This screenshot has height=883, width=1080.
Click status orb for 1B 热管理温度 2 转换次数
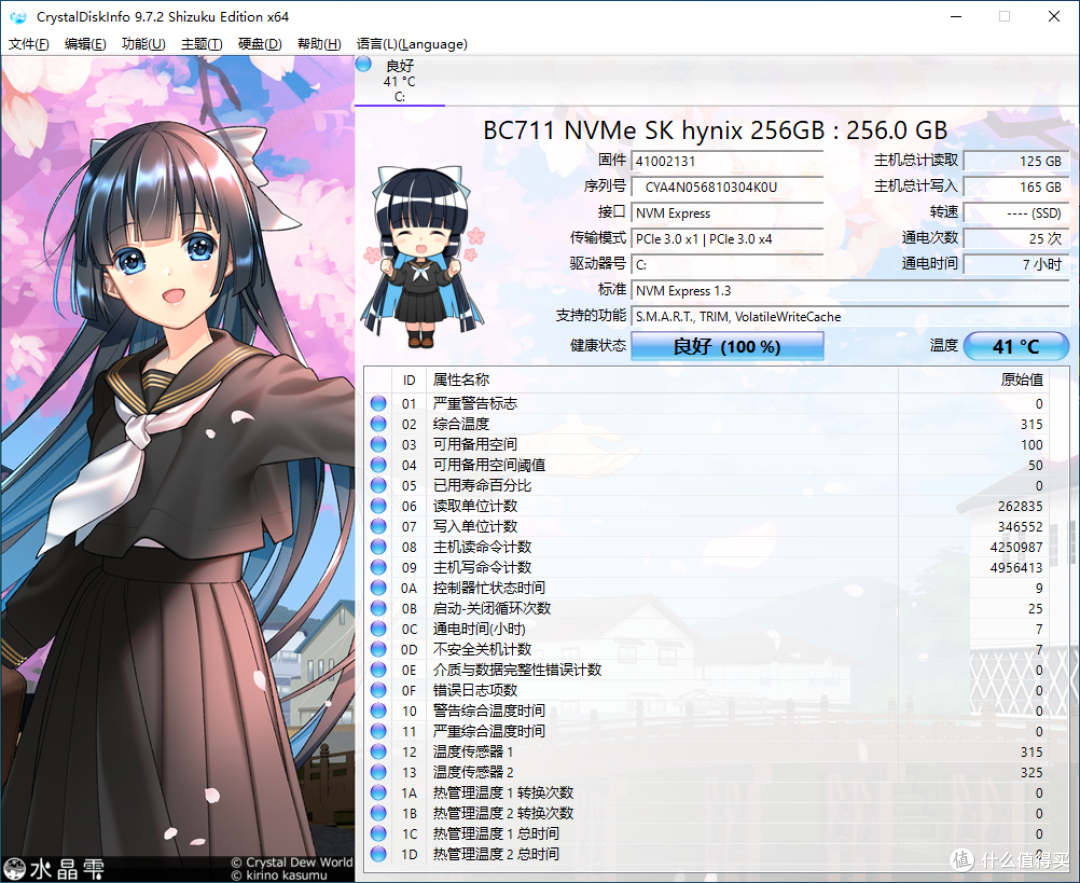378,813
